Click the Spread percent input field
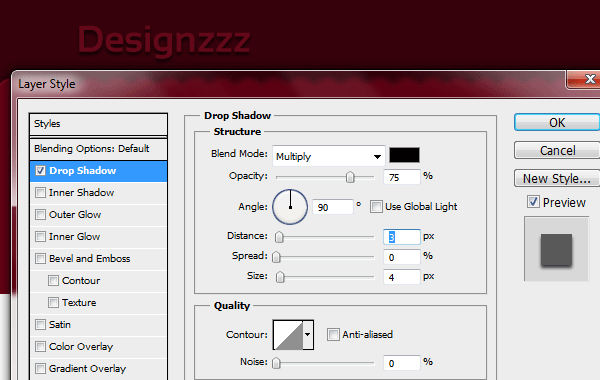 (402, 257)
